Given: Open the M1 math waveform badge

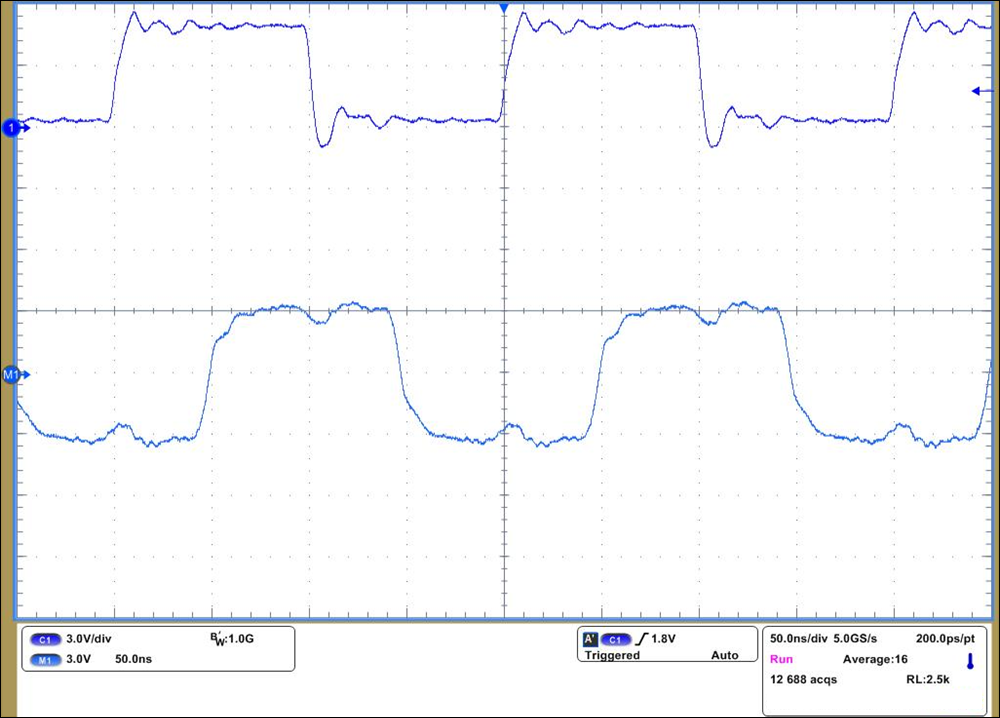Looking at the screenshot, I should coord(45,659).
